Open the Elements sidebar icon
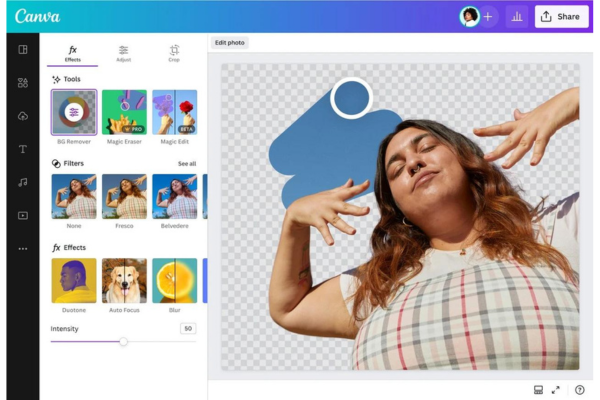This screenshot has height=400, width=600. tap(22, 82)
